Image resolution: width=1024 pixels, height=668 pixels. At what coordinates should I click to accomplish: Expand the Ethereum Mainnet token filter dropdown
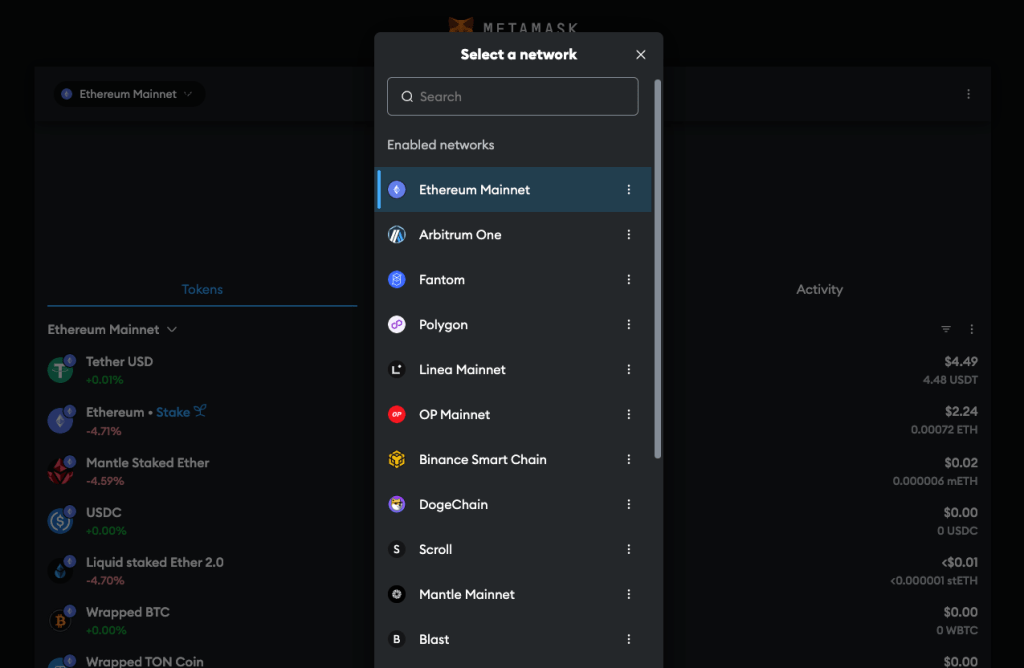112,329
